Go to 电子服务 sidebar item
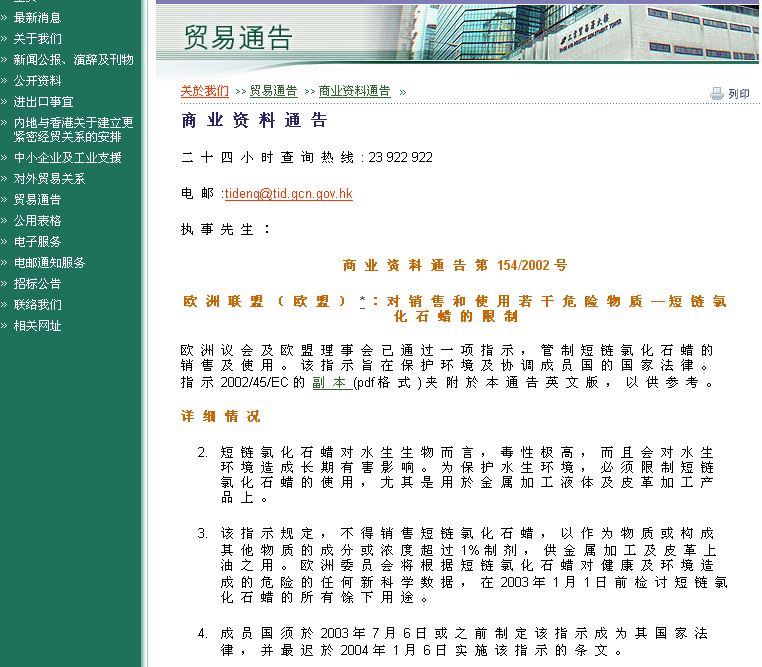This screenshot has width=762, height=667. 37,242
